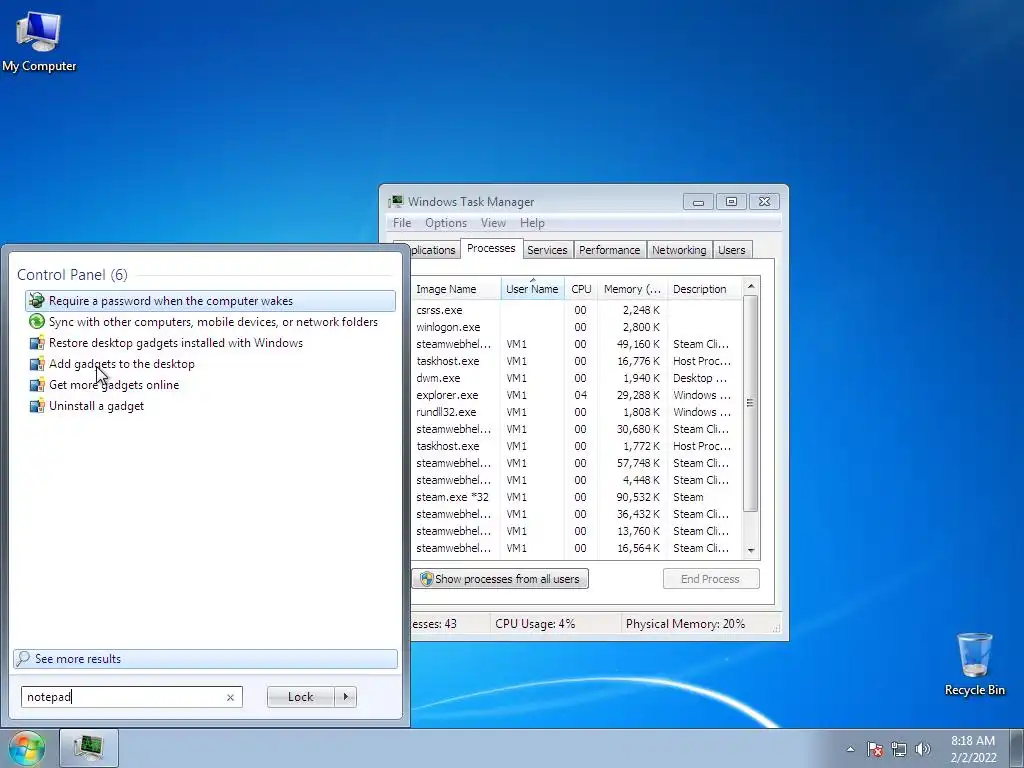This screenshot has width=1024, height=768.
Task: Click the Action Center flag tray icon
Action: 875,749
